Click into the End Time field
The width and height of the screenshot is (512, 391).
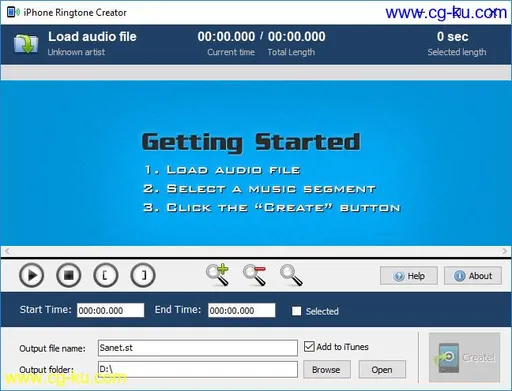click(242, 310)
